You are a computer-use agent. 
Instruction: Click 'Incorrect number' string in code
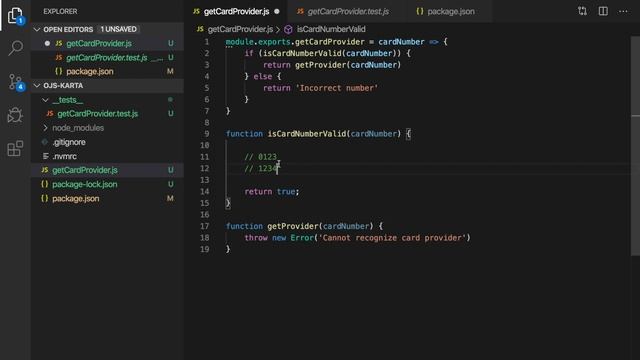tap(337, 88)
